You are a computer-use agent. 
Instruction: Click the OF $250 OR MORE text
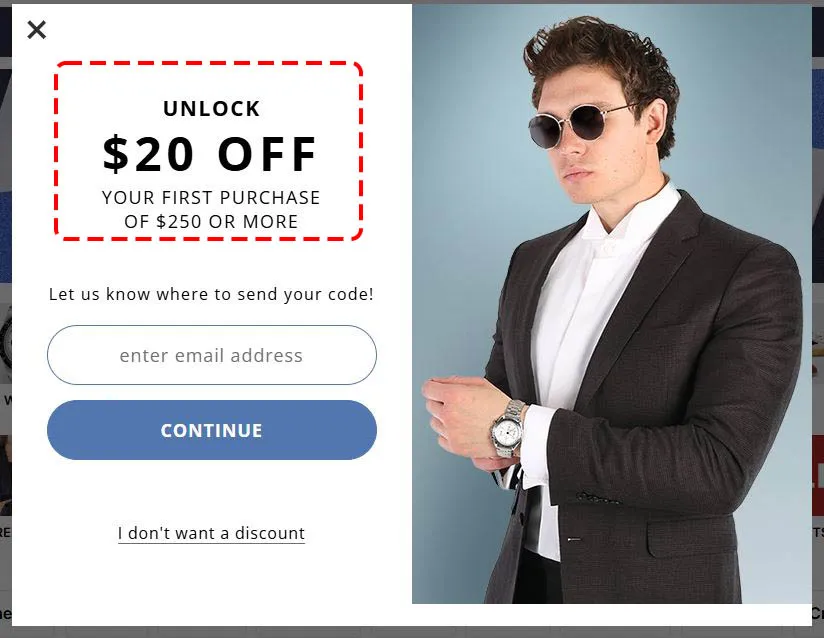point(211,222)
